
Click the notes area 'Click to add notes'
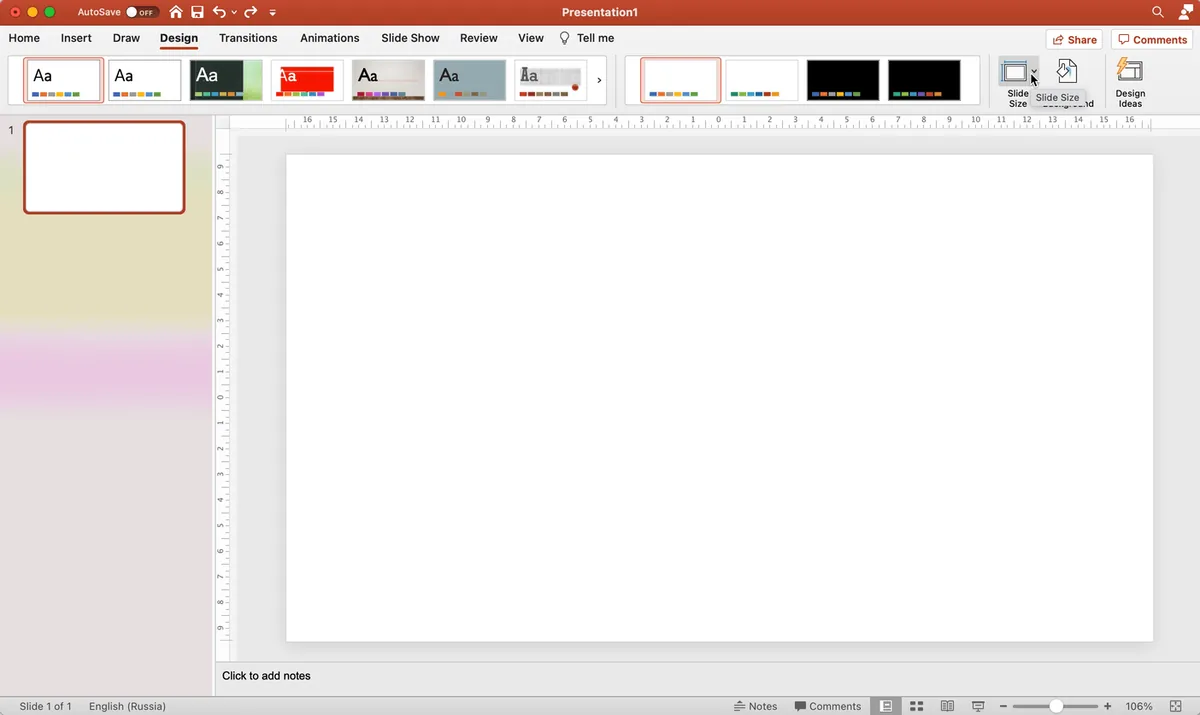[x=266, y=676]
